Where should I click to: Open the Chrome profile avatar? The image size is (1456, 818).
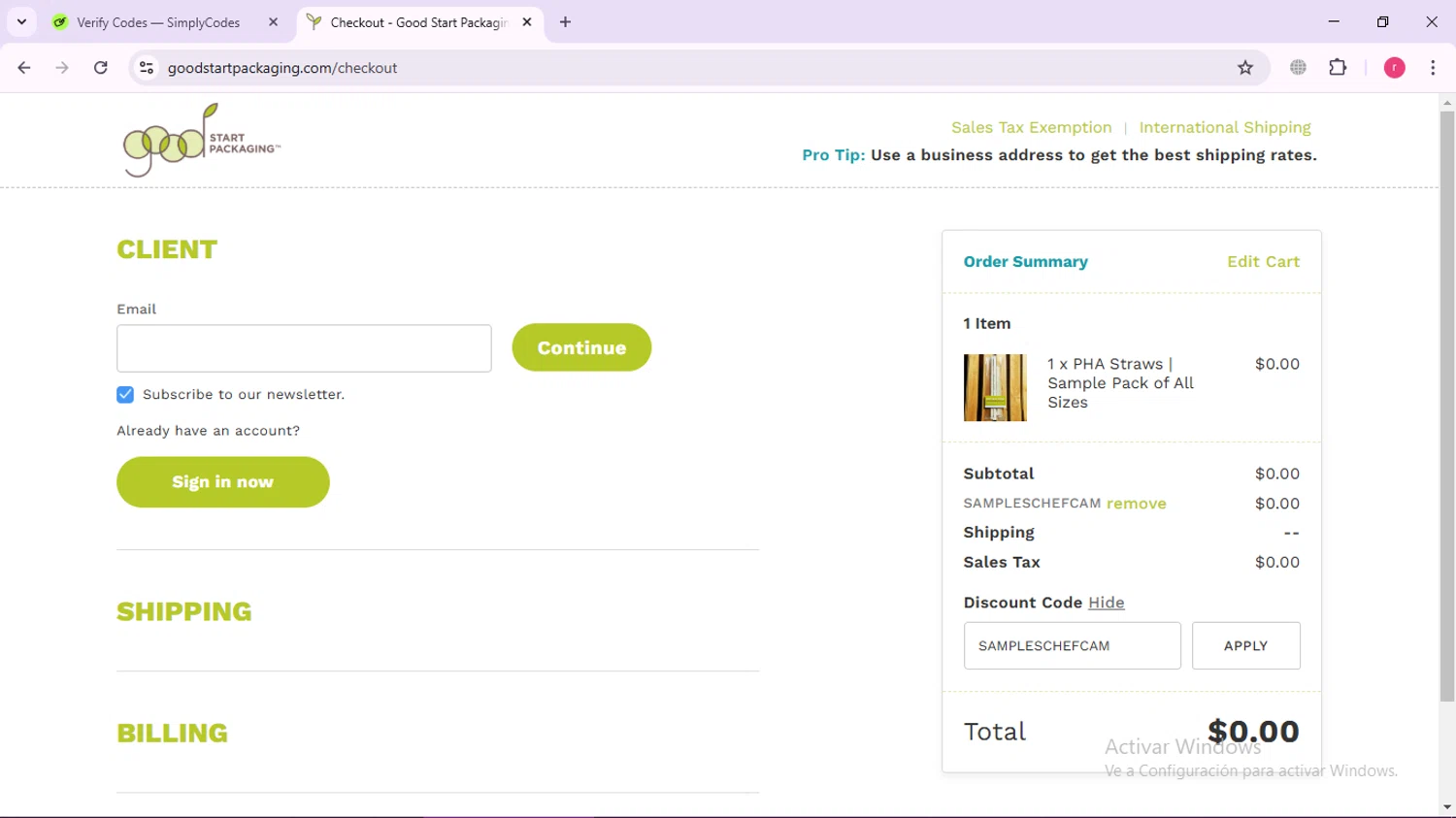[x=1394, y=68]
